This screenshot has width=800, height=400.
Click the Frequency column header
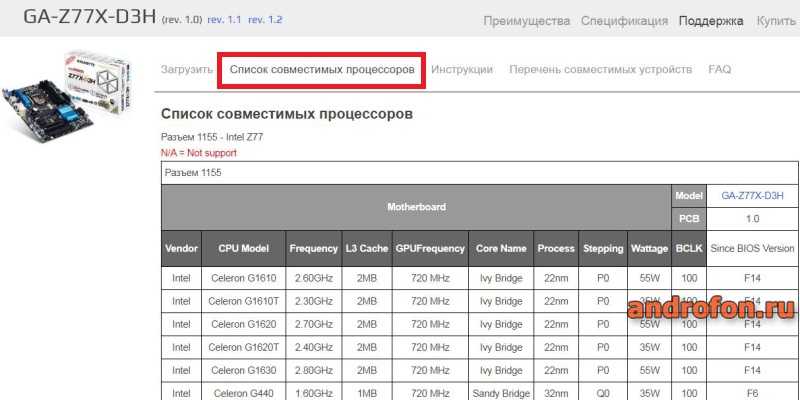coord(313,248)
